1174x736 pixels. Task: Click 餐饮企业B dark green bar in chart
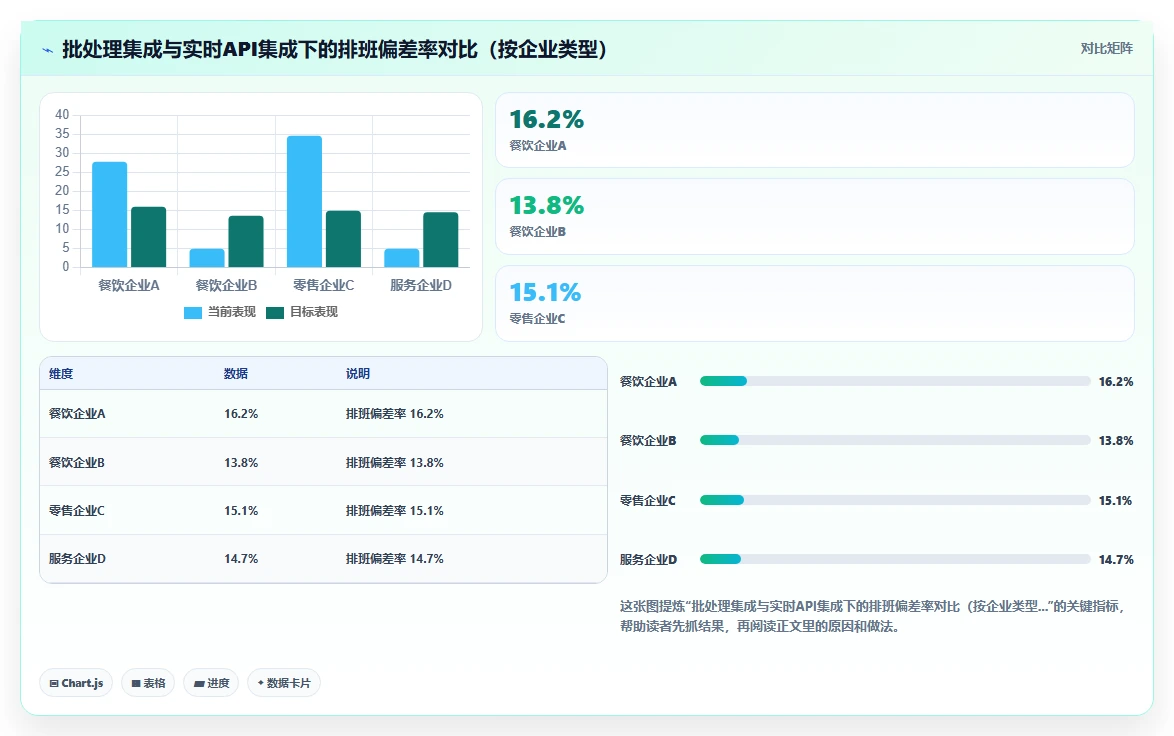(246, 241)
